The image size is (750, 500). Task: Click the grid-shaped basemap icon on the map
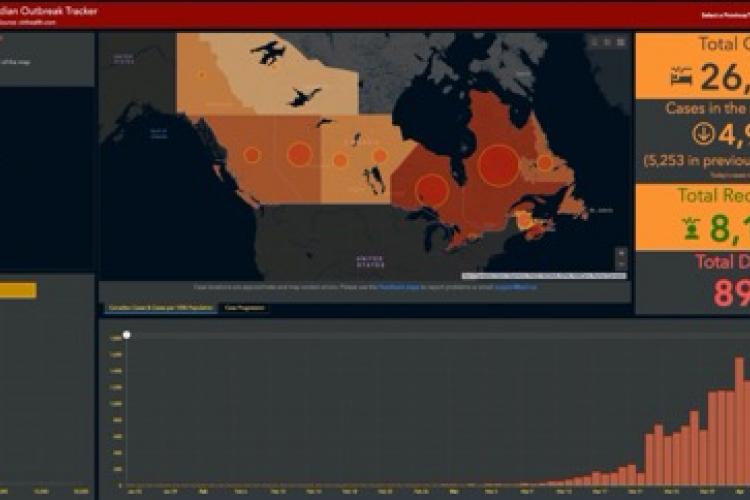[620, 43]
